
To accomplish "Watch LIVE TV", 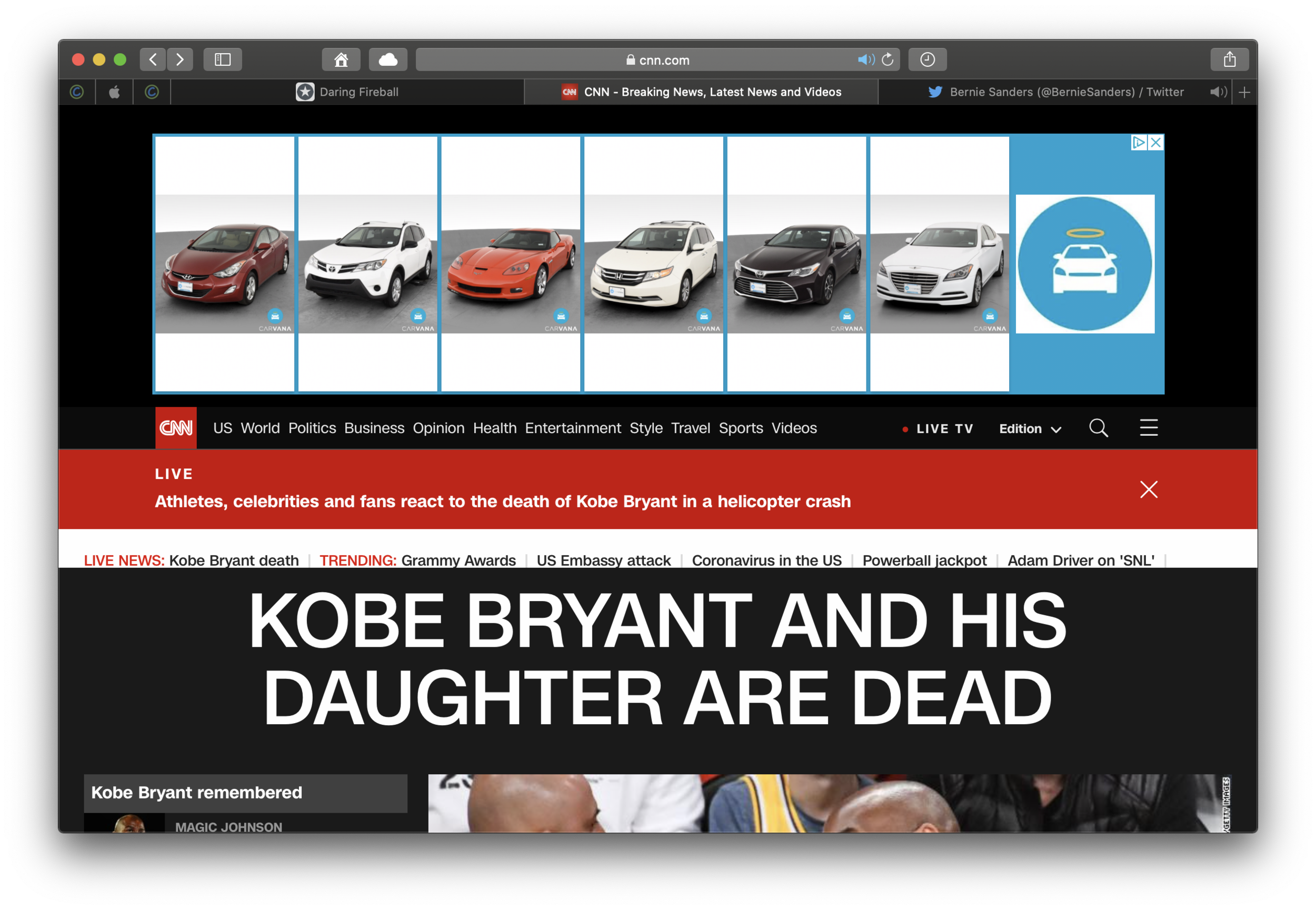I will click(x=938, y=429).
